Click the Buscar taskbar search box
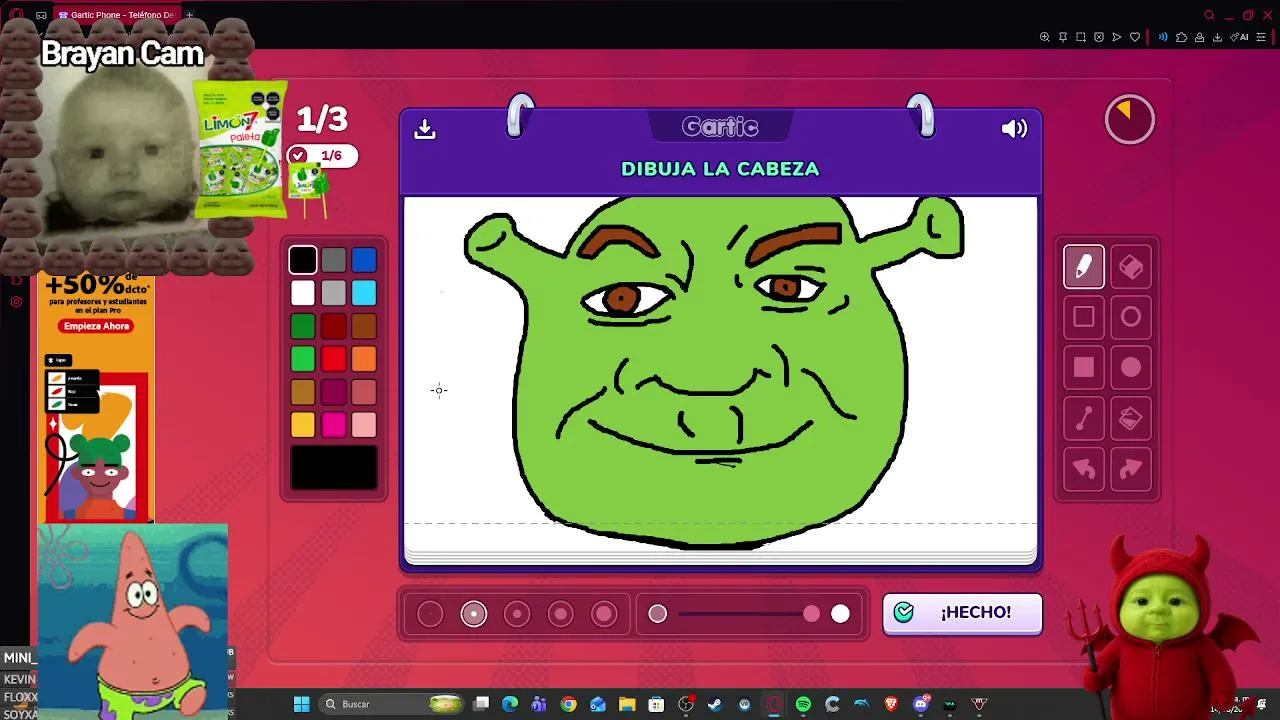 393,704
